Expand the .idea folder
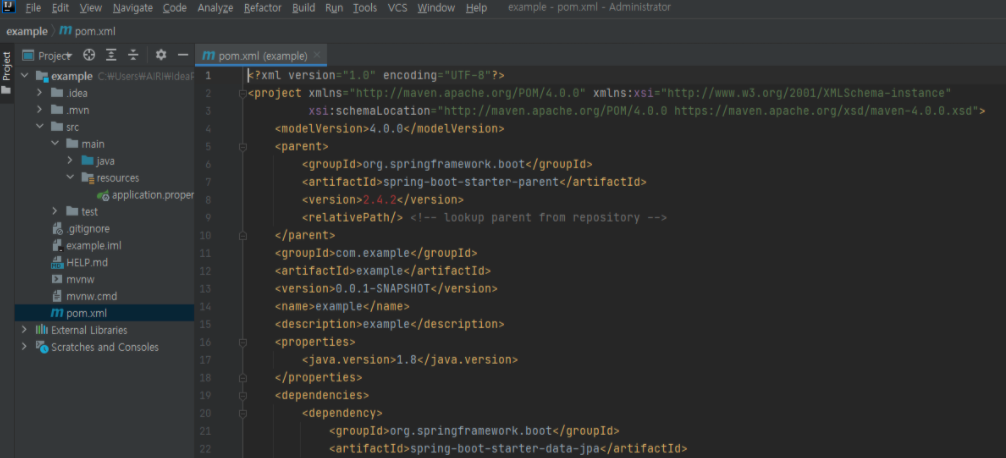Screen dimensions: 1006x458 [x=40, y=93]
